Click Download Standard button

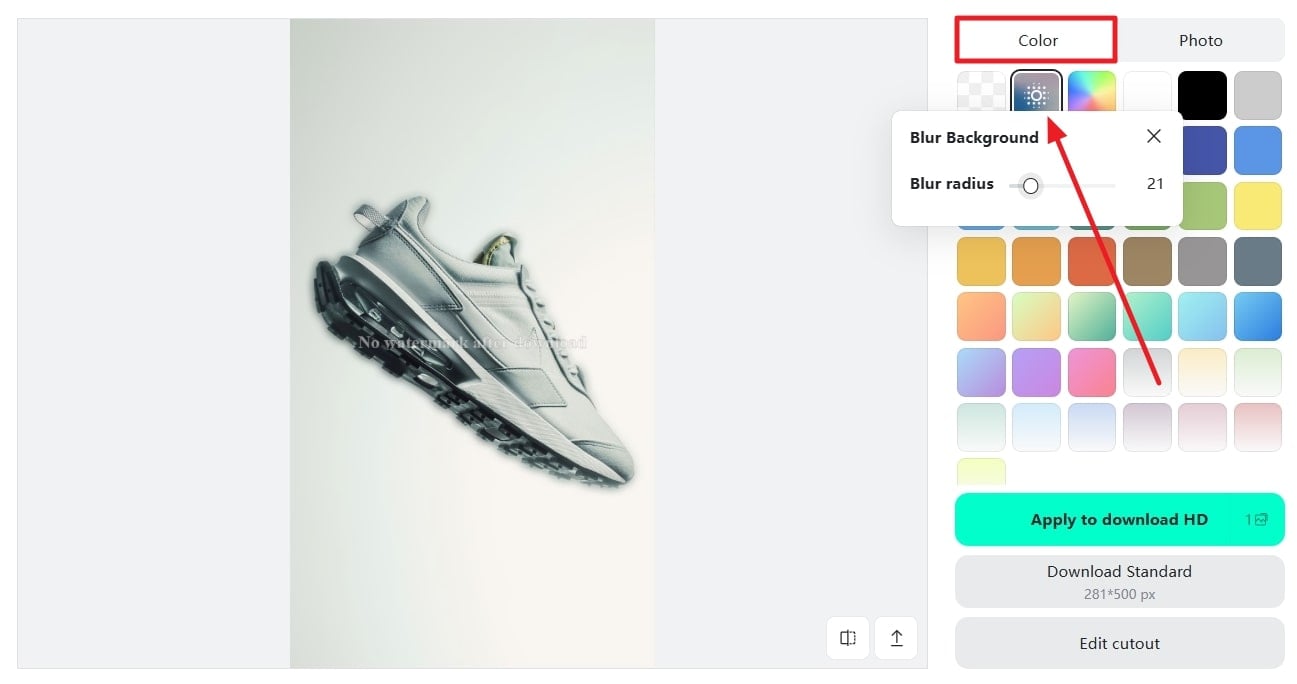pos(1119,581)
